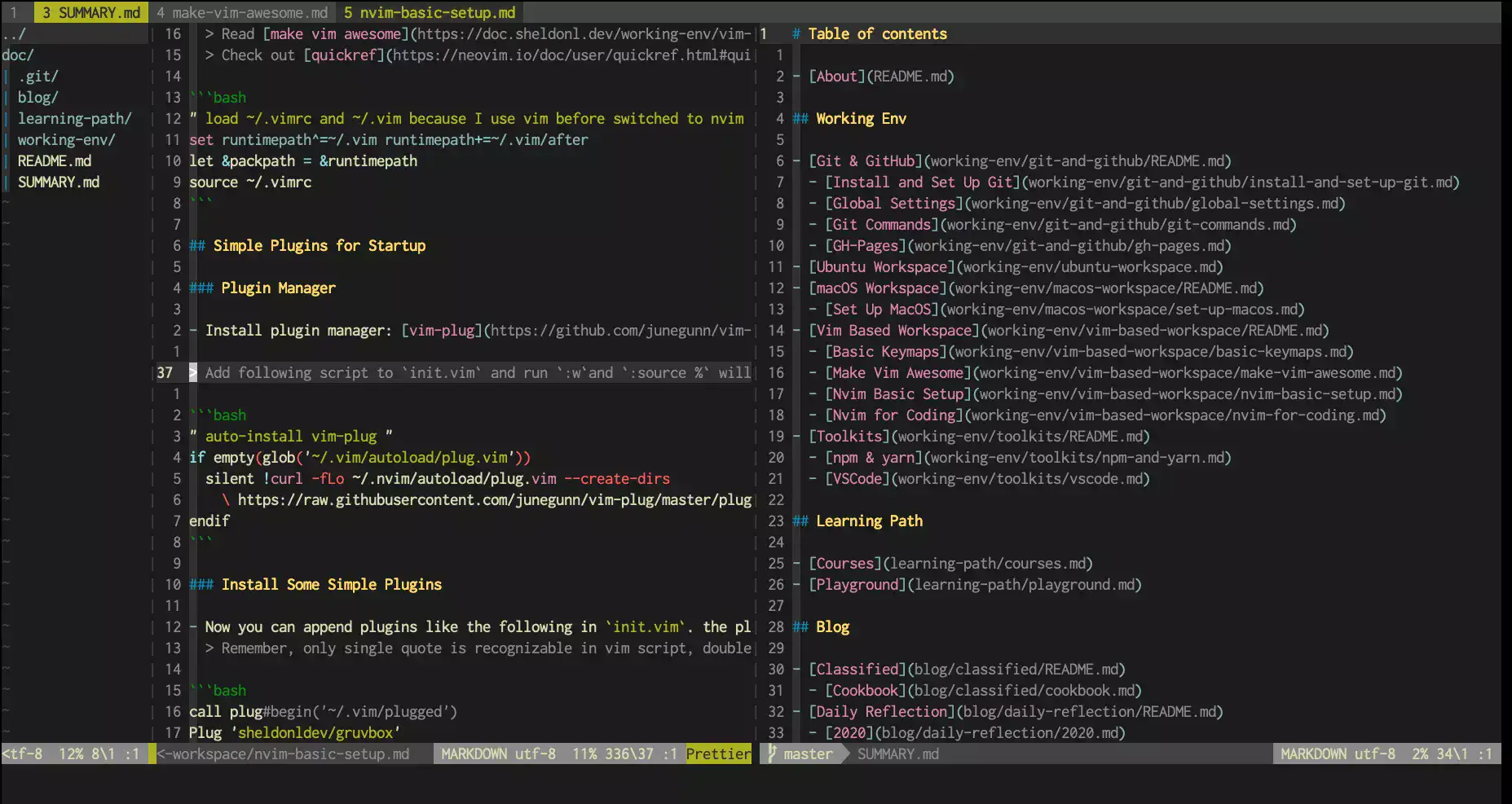Click the fold marker at line 37
The width and height of the screenshot is (1512, 804).
tap(193, 372)
